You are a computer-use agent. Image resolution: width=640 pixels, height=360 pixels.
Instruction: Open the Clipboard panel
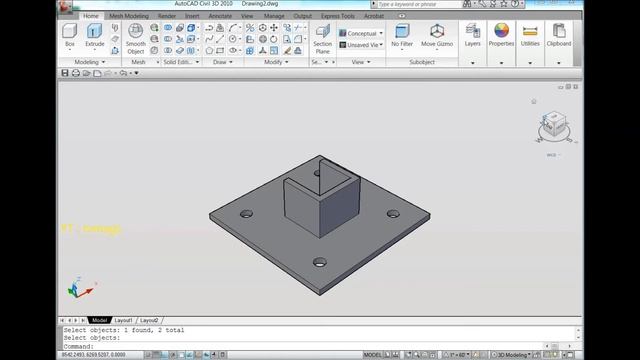(559, 35)
